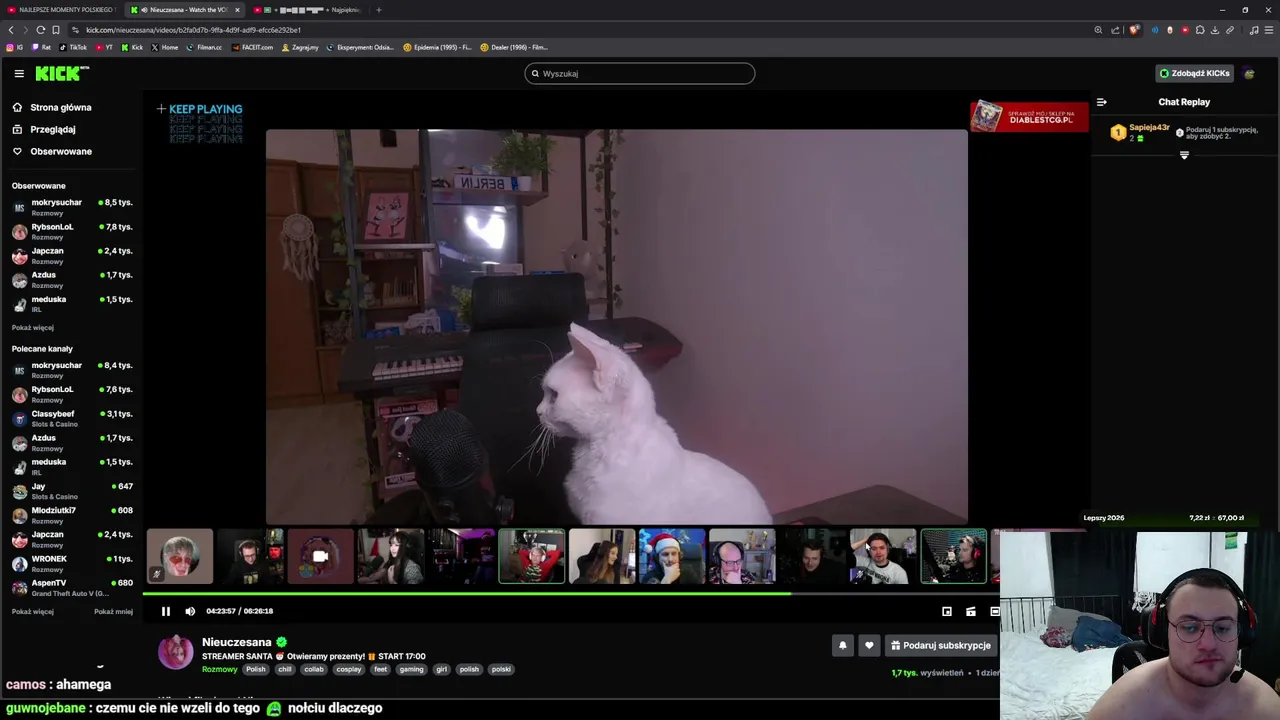Switch to third browser tab Najpiękniej
The height and width of the screenshot is (720, 1280).
(308, 10)
